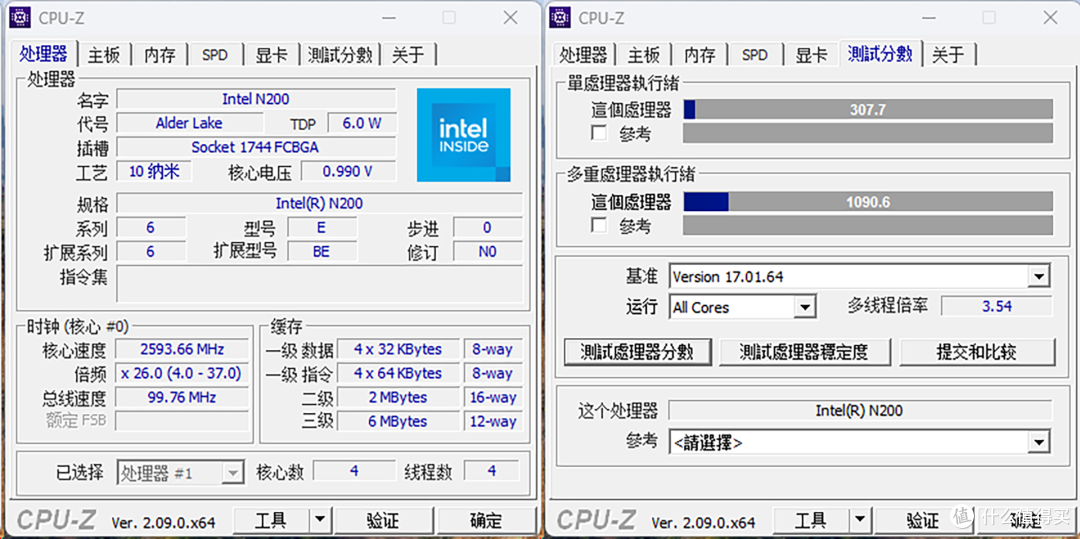The width and height of the screenshot is (1080, 539).
Task: Open the 运行 All Cores dropdown
Action: click(804, 307)
